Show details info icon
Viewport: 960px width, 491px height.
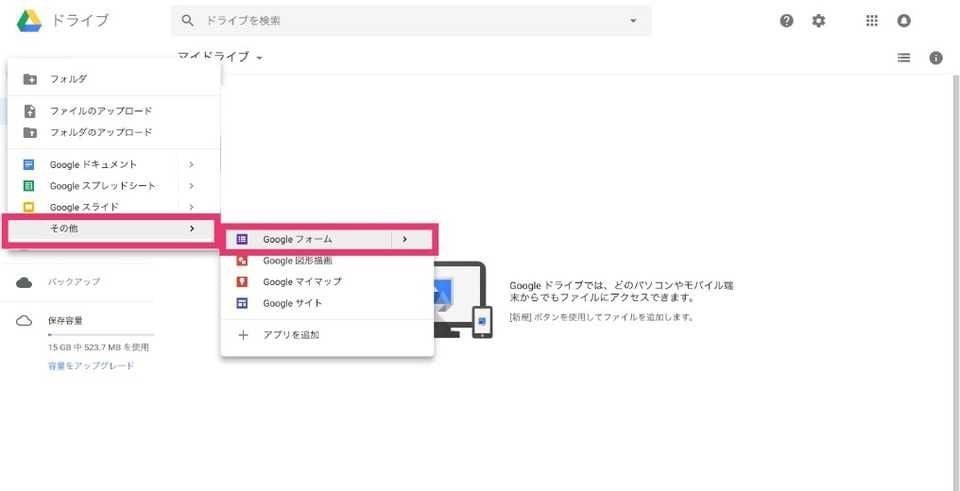pos(936,58)
